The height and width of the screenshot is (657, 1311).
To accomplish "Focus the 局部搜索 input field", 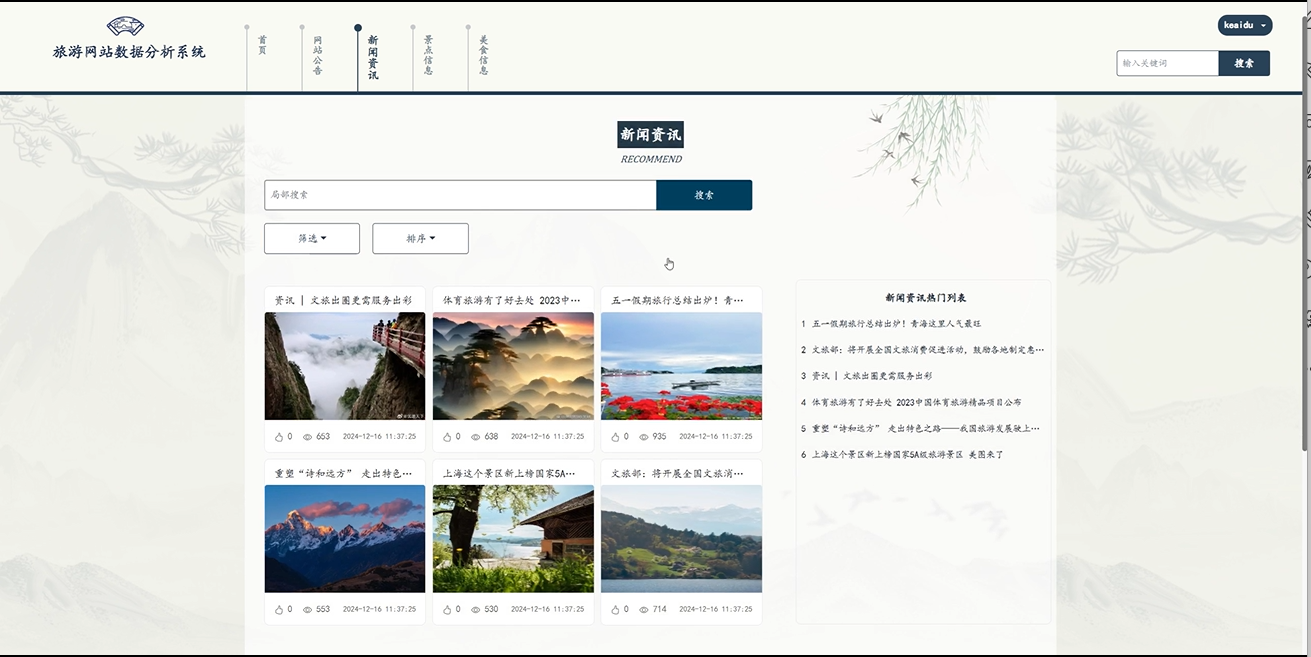I will point(460,195).
